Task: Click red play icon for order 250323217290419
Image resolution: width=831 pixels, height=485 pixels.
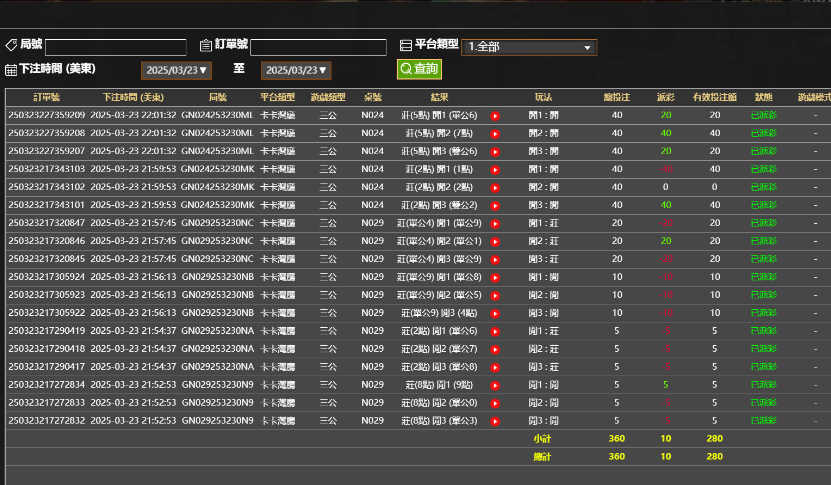Action: 494,331
